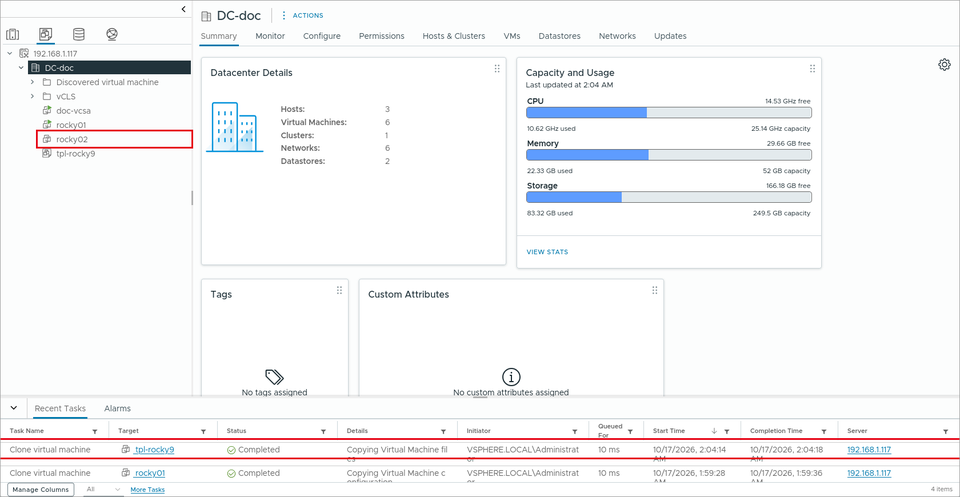The image size is (960, 497).
Task: Collapse the 192.168.1.117 vCenter node
Action: (x=9, y=54)
